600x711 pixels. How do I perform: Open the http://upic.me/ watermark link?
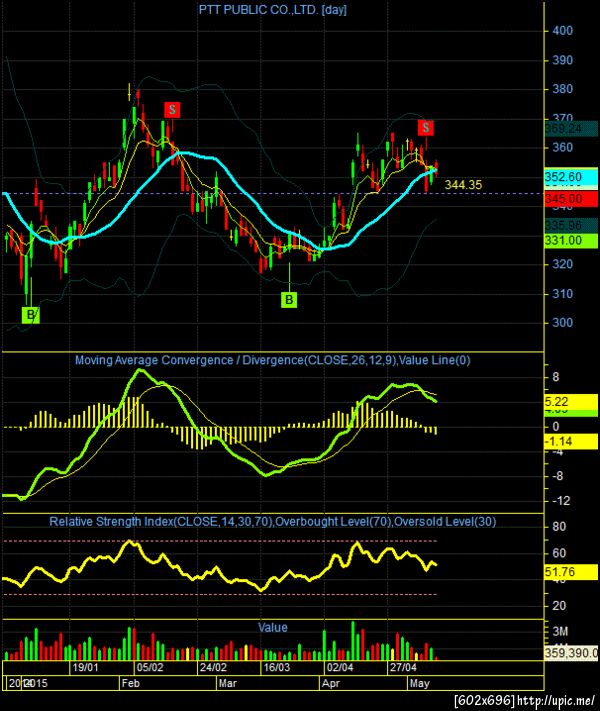coord(556,701)
